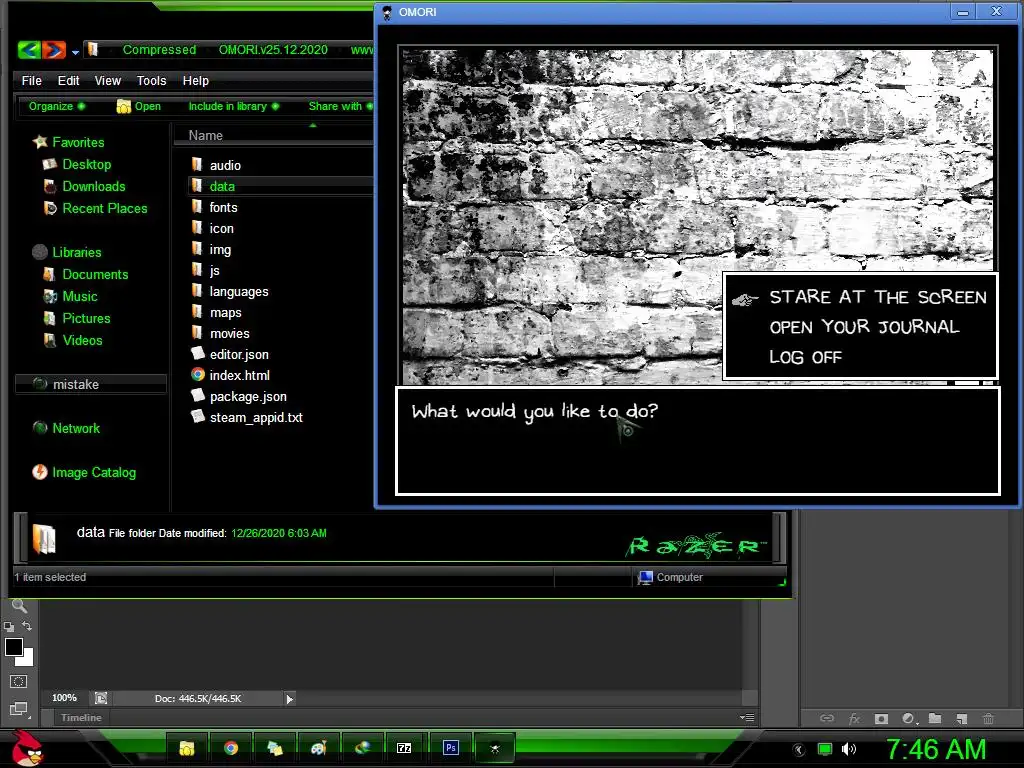1024x768 pixels.
Task: Open the View menu in Explorer
Action: click(x=108, y=80)
